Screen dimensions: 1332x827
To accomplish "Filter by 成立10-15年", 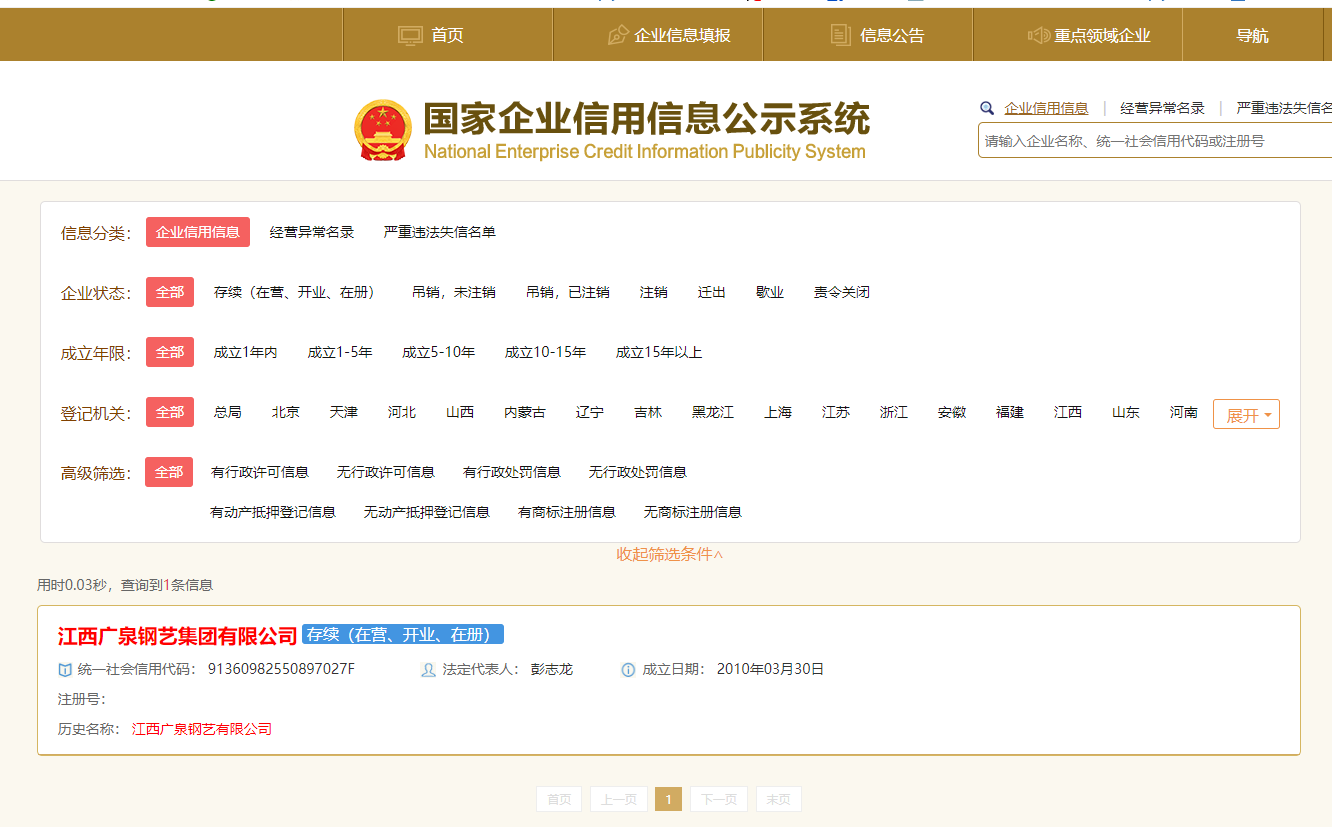I will 545,352.
